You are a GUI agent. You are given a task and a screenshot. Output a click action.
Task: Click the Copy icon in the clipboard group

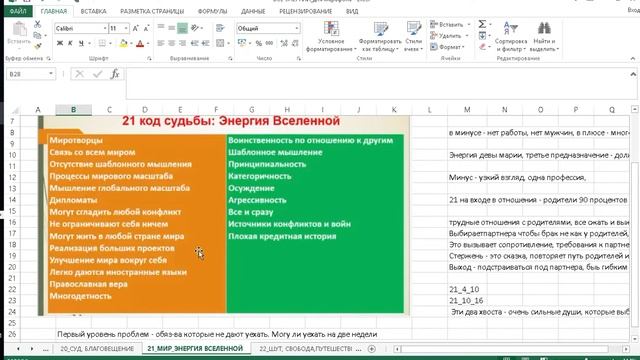(x=38, y=36)
